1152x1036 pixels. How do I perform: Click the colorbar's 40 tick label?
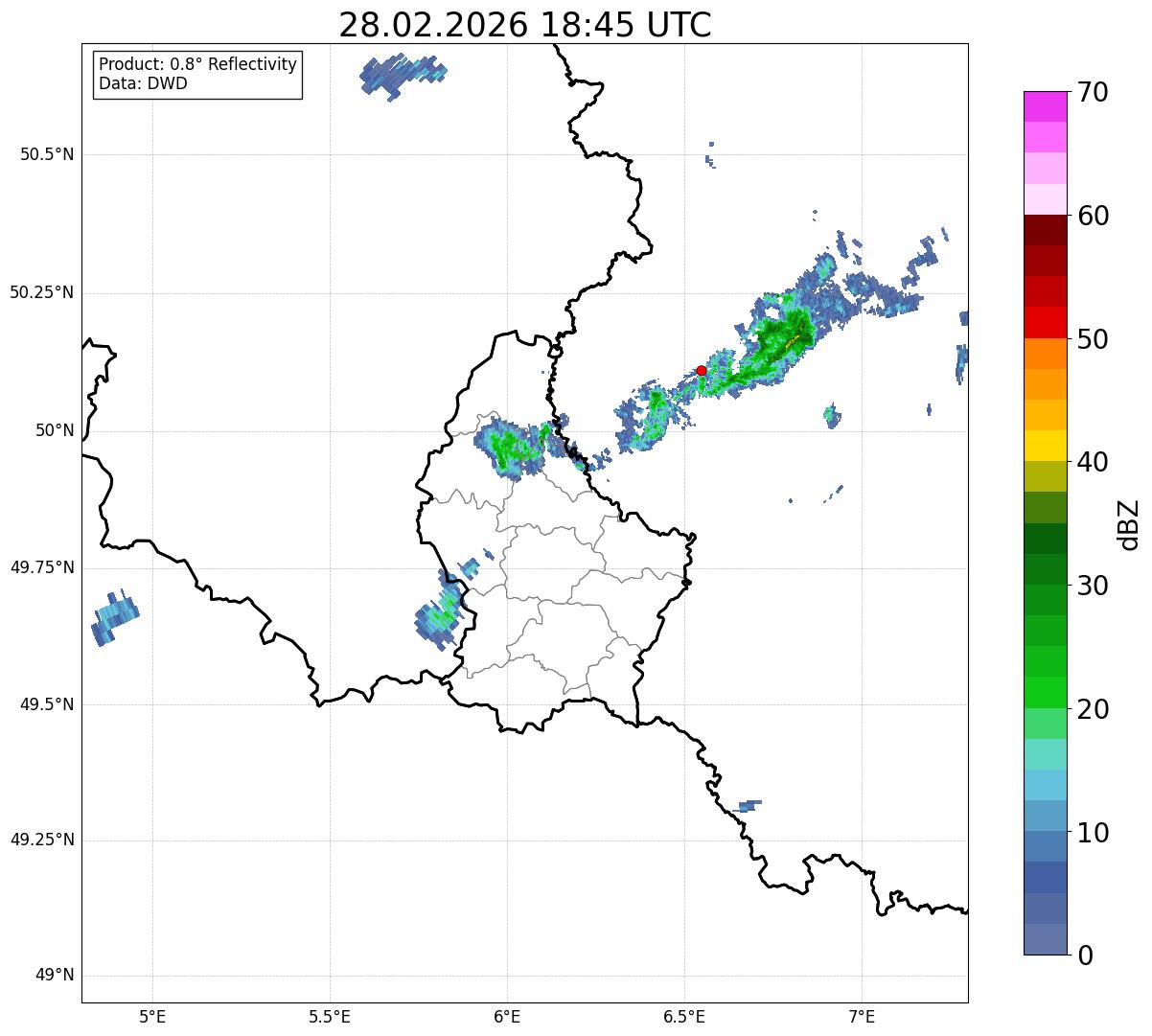1094,462
